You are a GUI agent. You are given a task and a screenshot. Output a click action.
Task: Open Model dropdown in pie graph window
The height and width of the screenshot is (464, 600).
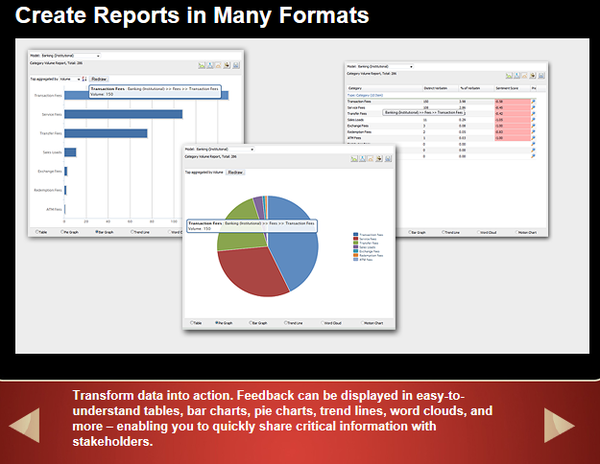pyautogui.click(x=225, y=149)
